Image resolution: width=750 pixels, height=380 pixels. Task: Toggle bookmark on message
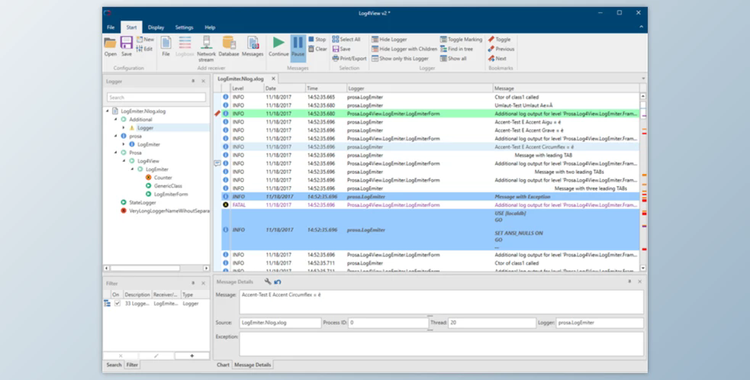click(x=499, y=39)
